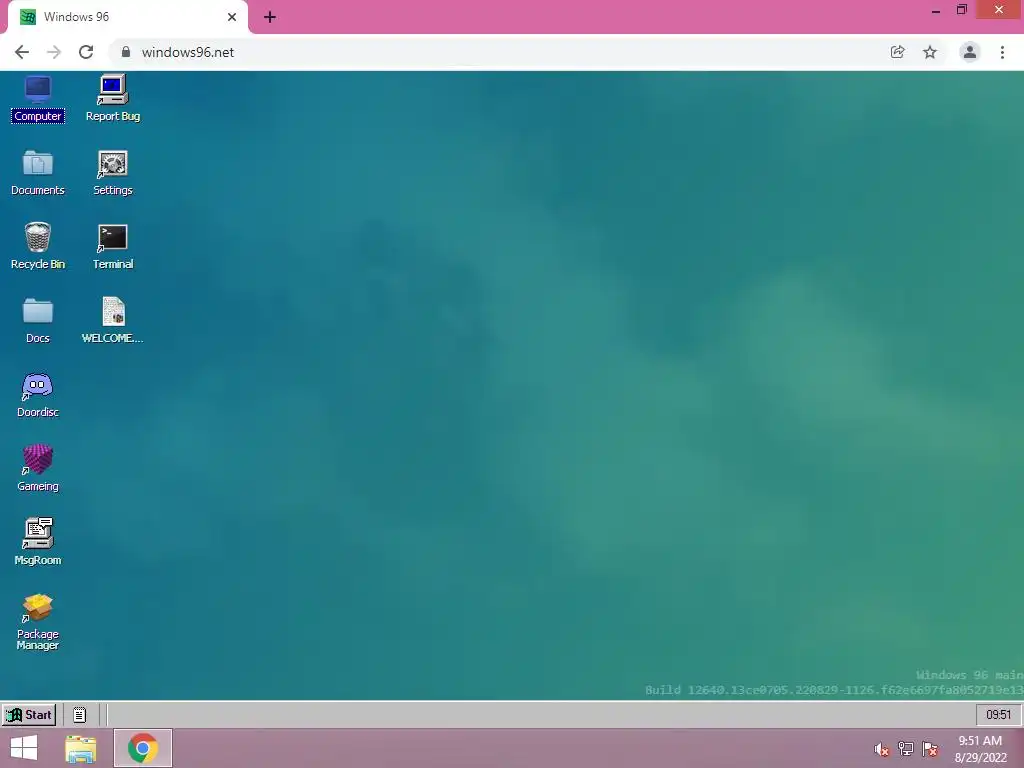The image size is (1024, 768).
Task: Launch the Settings shortcut
Action: [x=112, y=173]
